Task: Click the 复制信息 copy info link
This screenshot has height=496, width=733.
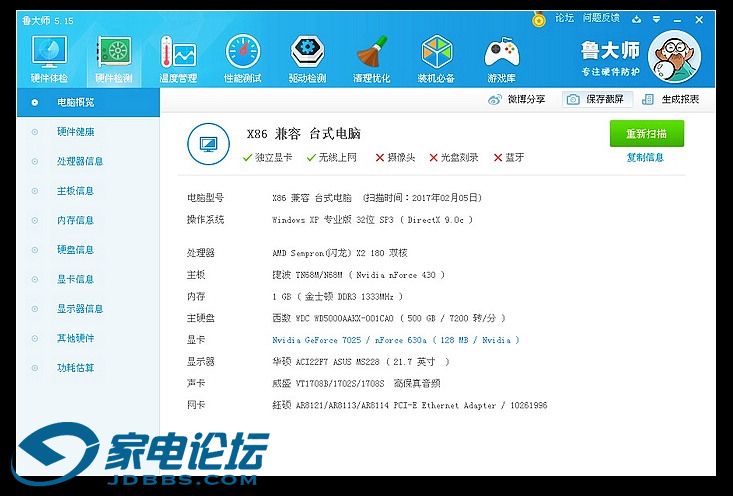Action: (645, 158)
